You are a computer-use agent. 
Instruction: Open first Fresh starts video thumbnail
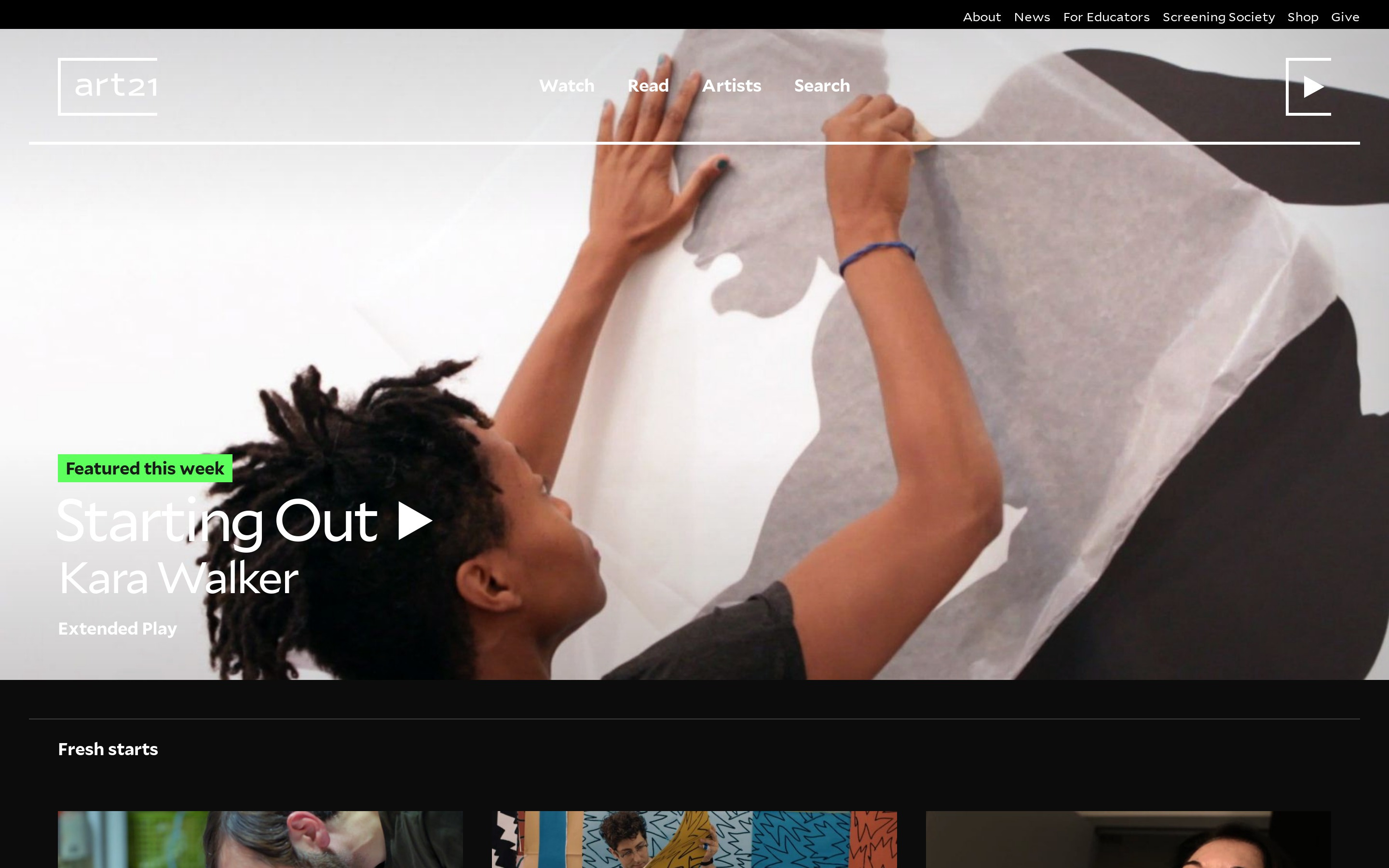coord(260,839)
